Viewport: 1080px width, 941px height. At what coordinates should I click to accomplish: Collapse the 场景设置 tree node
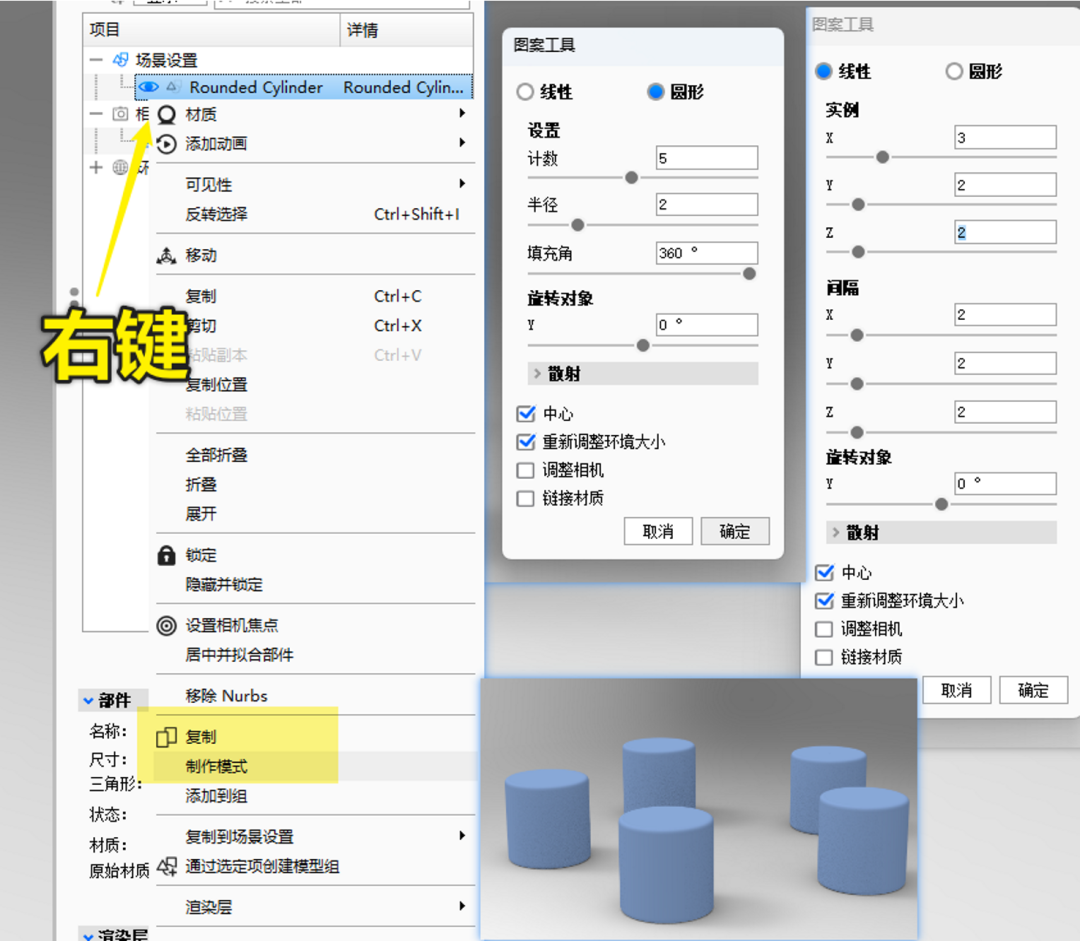(x=96, y=60)
